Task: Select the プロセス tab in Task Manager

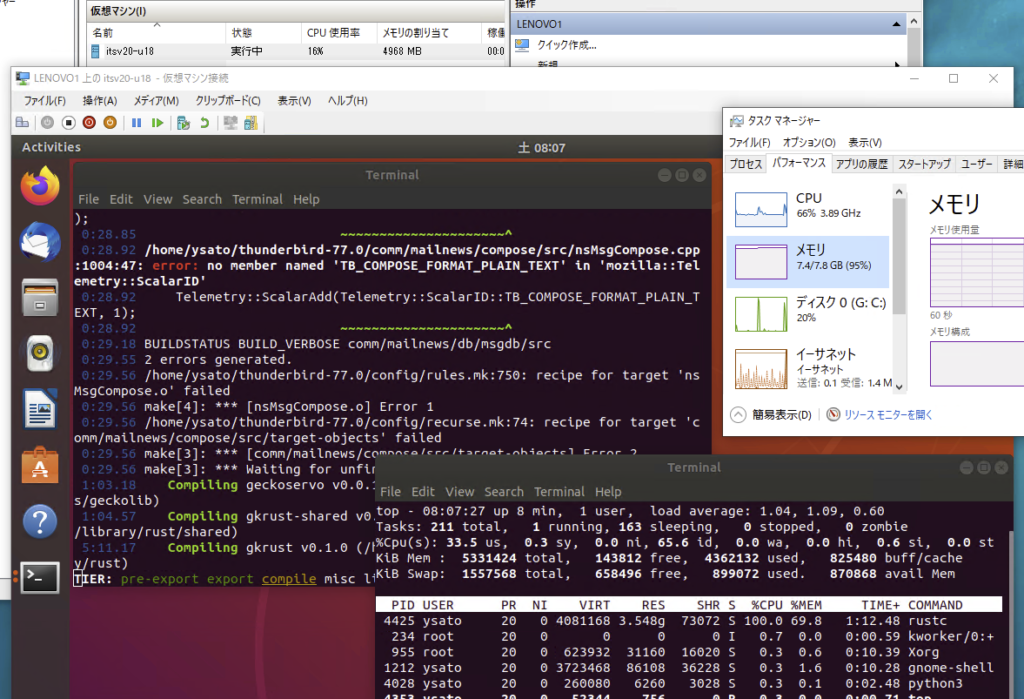Action: coord(746,164)
